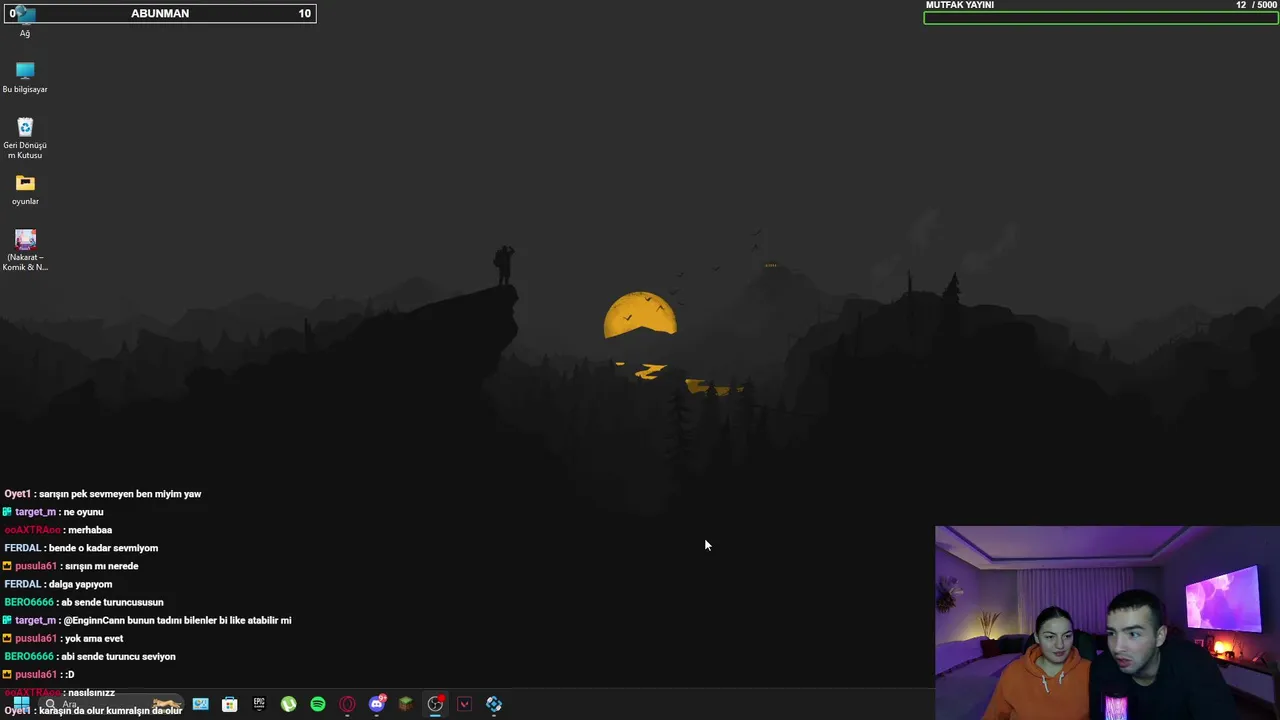The width and height of the screenshot is (1280, 720).
Task: Select the Geri Dönüşüm Kutusu recycle bin
Action: tap(25, 138)
